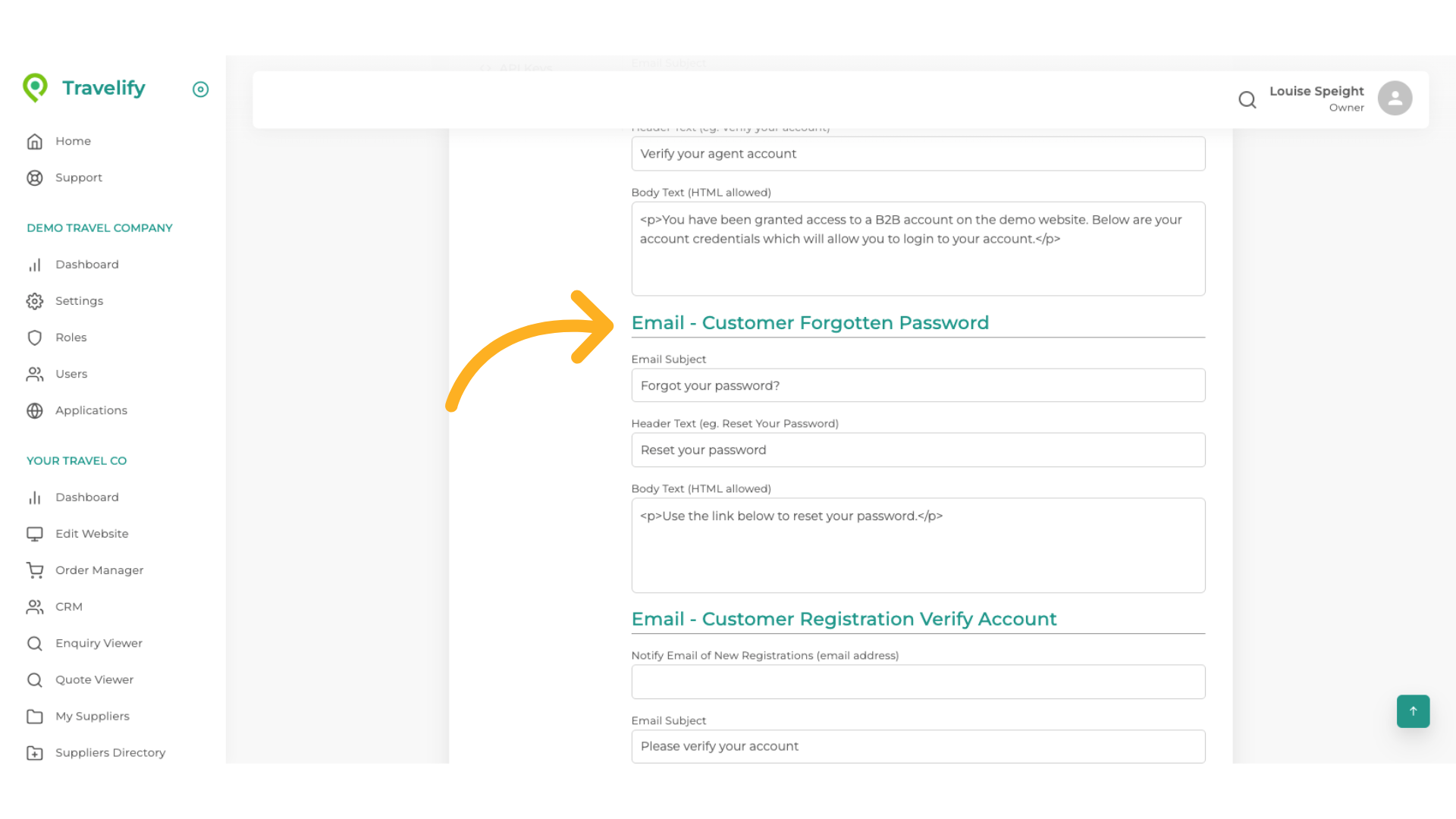The width and height of the screenshot is (1456, 819).
Task: Open the My Suppliers folder icon
Action: coord(35,716)
